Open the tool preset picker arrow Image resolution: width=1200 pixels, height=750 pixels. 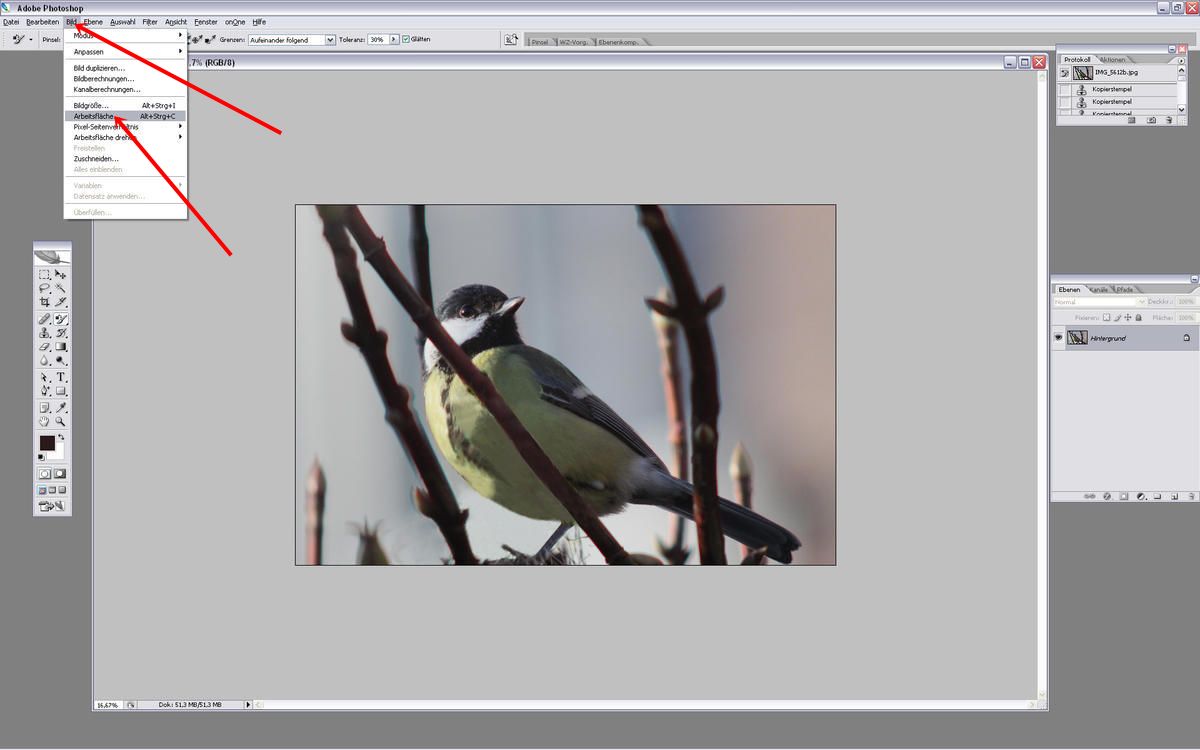pyautogui.click(x=31, y=40)
